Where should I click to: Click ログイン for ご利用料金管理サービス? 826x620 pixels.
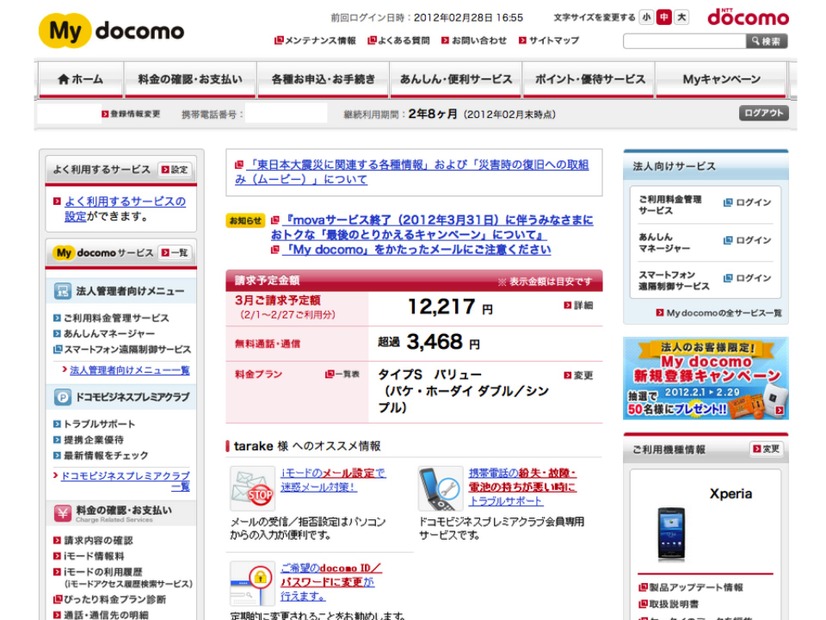pyautogui.click(x=747, y=203)
